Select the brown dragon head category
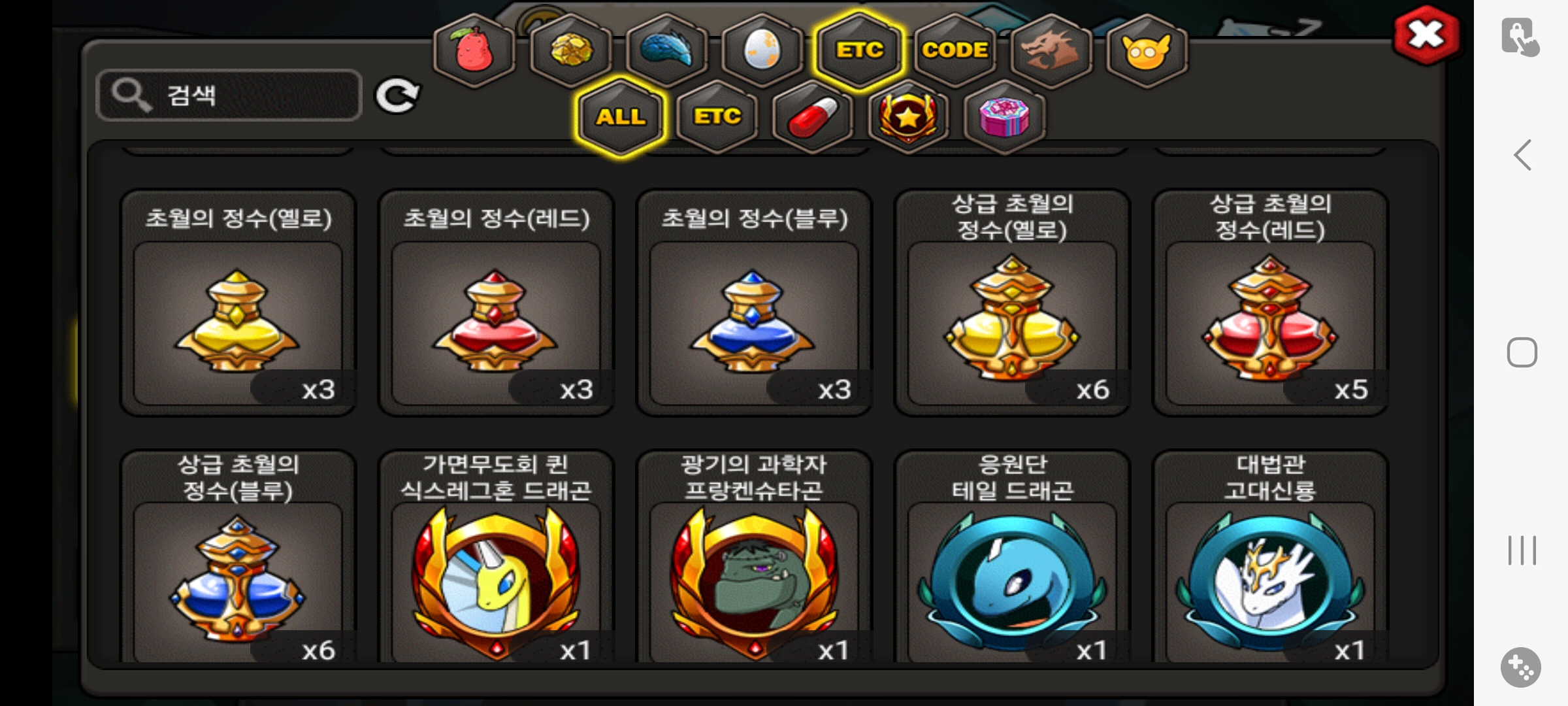1568x706 pixels. 1051,50
